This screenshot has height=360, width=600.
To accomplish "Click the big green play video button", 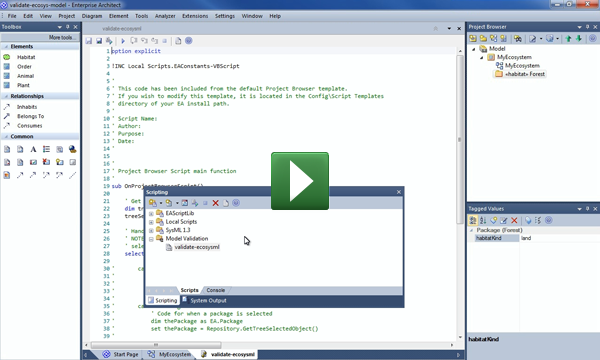I will [x=300, y=181].
